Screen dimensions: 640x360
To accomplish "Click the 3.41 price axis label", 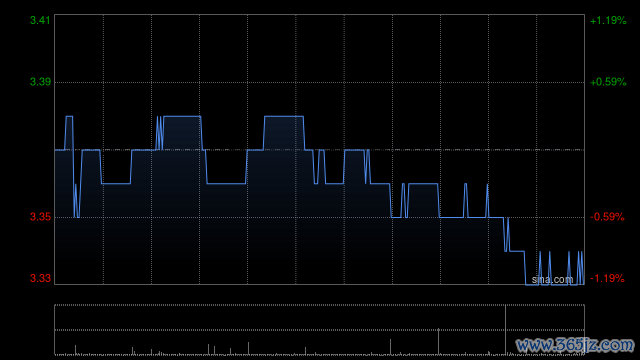I will coord(40,20).
